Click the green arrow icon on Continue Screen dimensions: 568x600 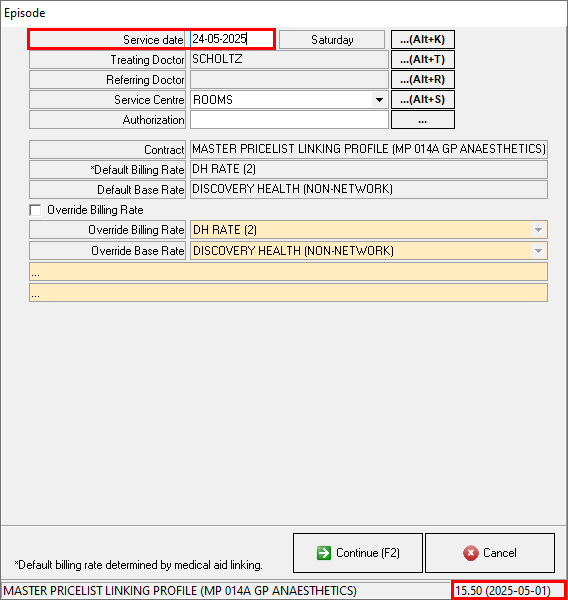click(324, 553)
